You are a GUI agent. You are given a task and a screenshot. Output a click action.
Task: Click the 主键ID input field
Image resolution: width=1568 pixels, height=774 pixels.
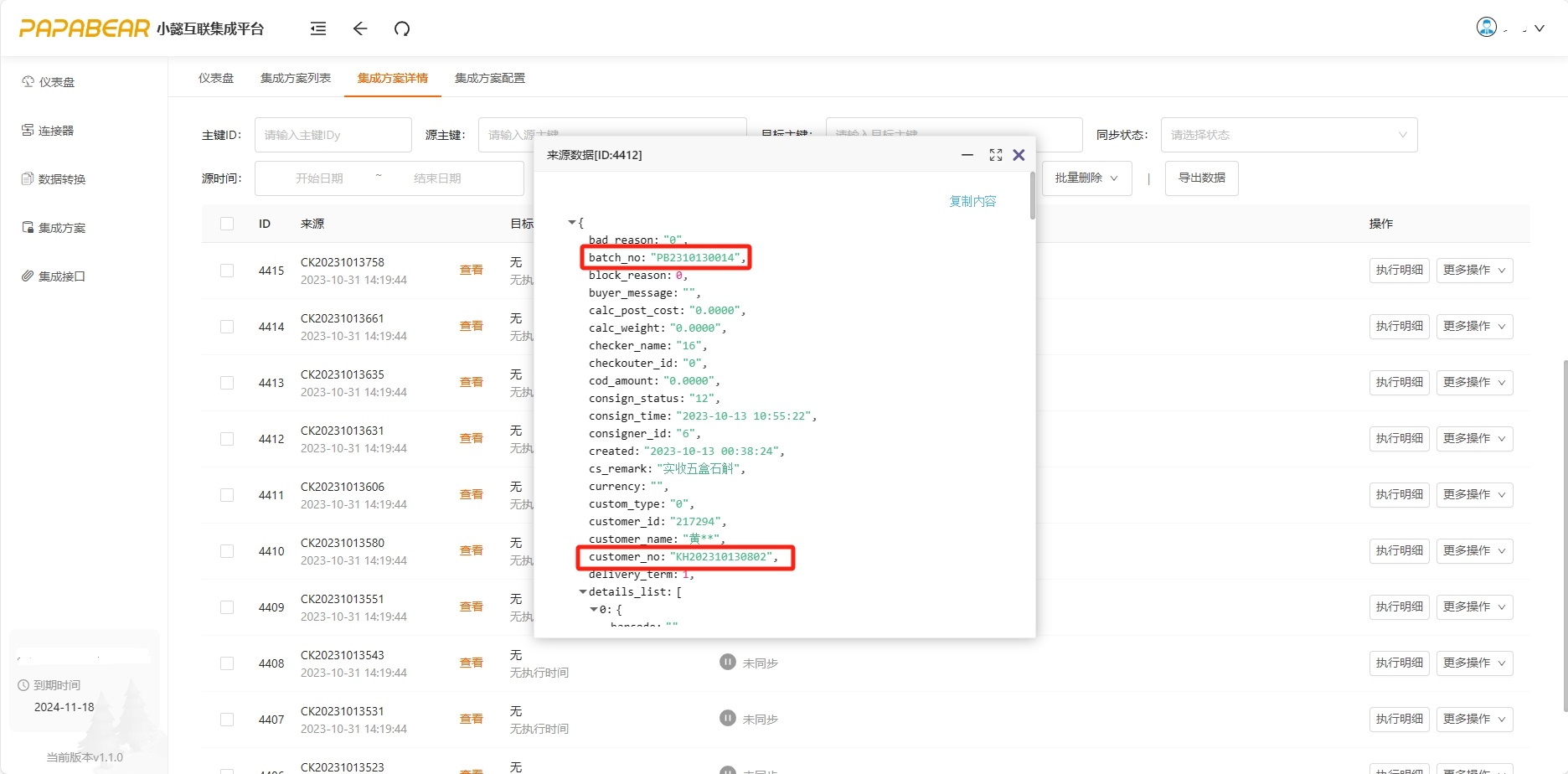coord(333,135)
